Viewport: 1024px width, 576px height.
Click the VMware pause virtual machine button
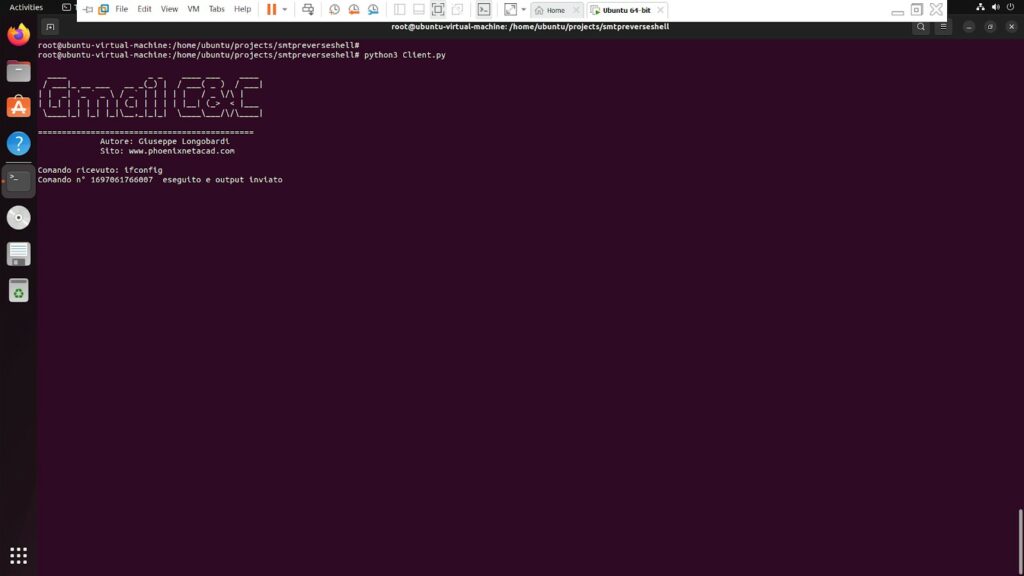click(272, 9)
